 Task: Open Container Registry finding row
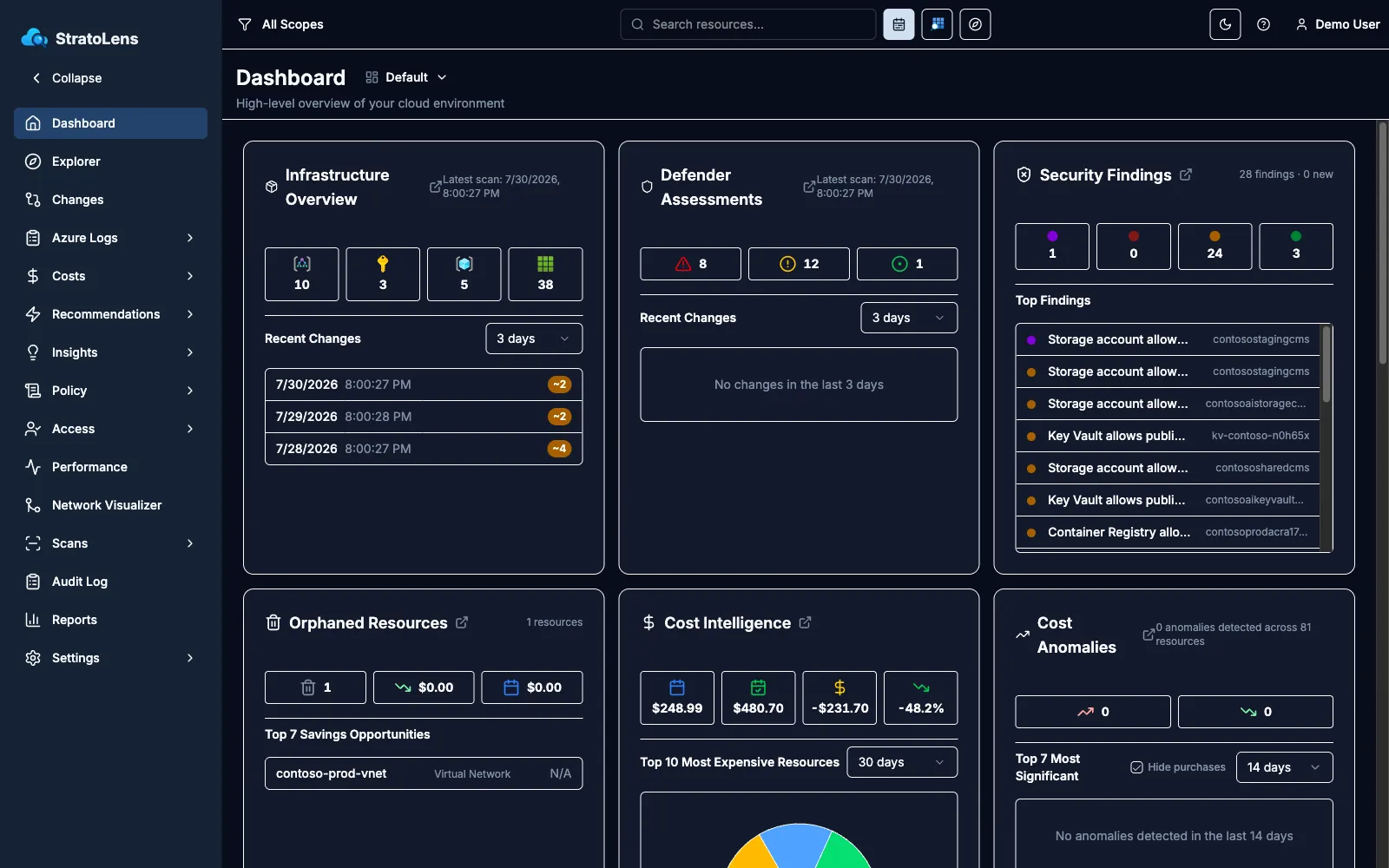pos(1168,532)
